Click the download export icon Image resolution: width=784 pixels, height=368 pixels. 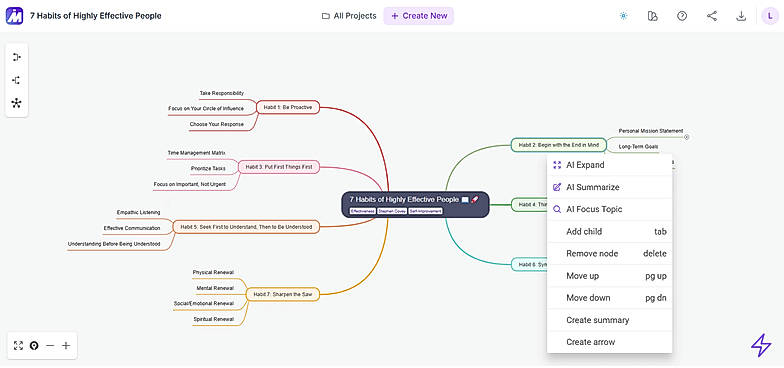pos(741,16)
